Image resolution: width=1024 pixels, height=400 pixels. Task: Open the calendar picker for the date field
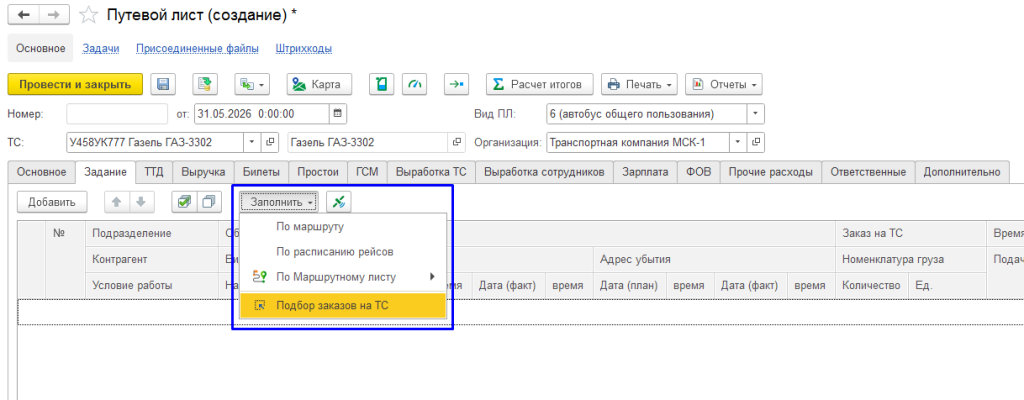click(338, 114)
